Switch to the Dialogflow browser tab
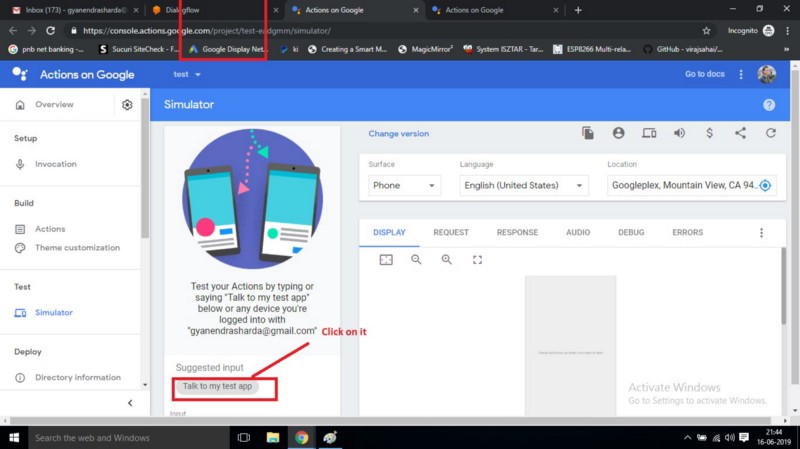This screenshot has height=449, width=800. pyautogui.click(x=213, y=10)
